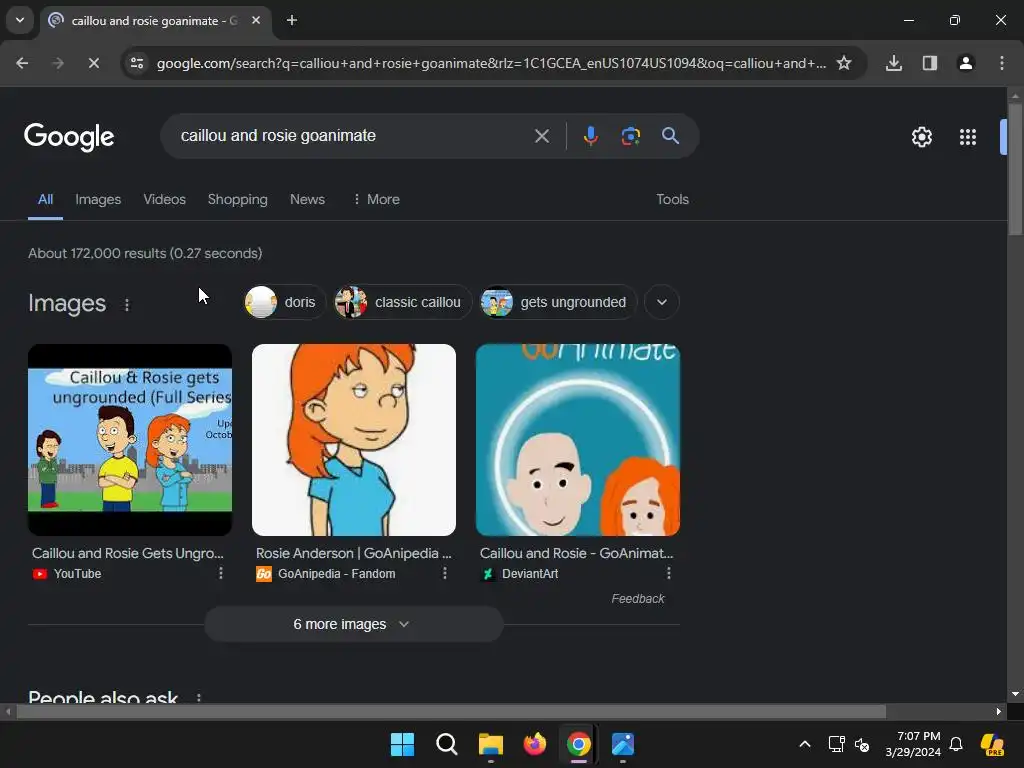
Task: Go back to the previous page
Action: click(22, 63)
